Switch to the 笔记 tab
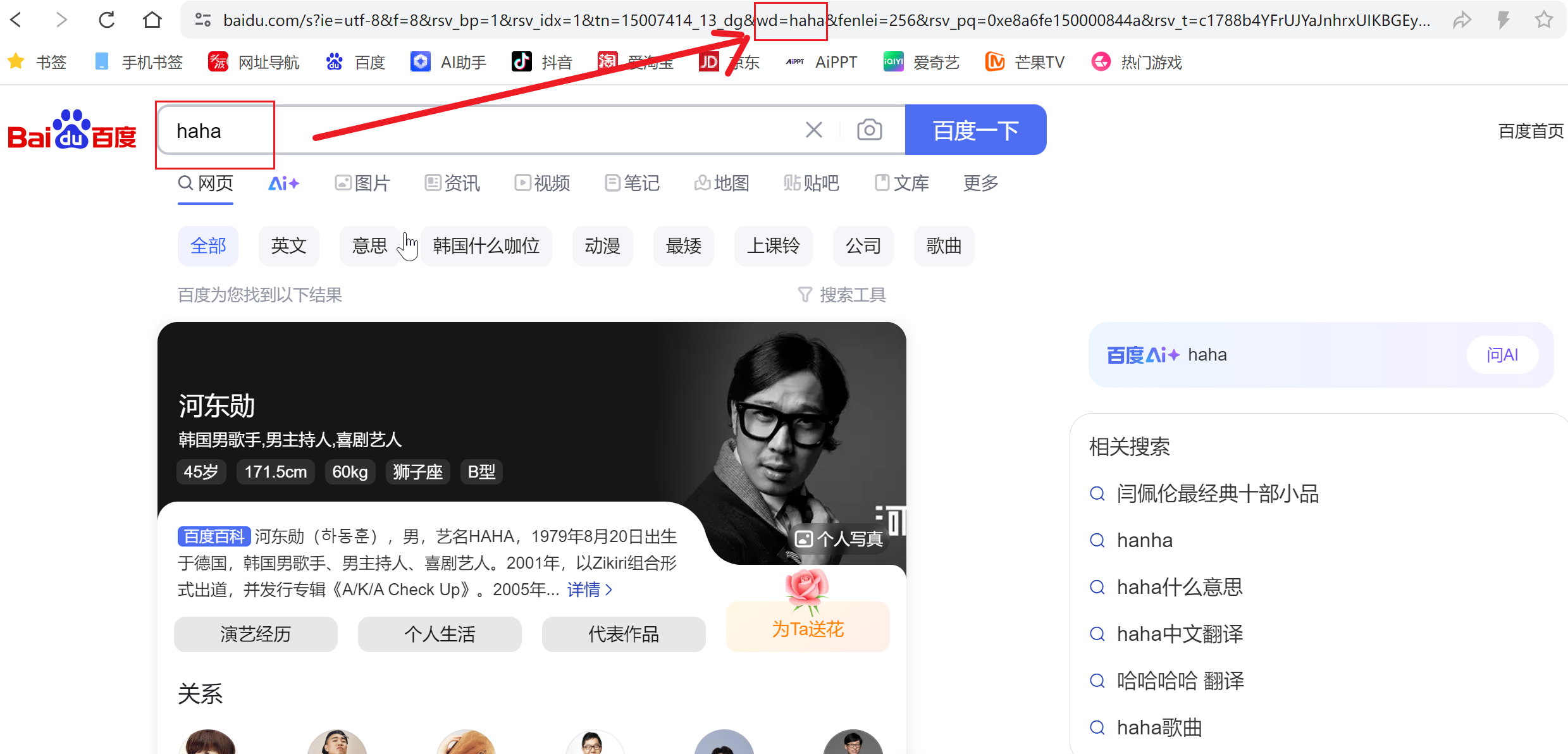 [632, 183]
